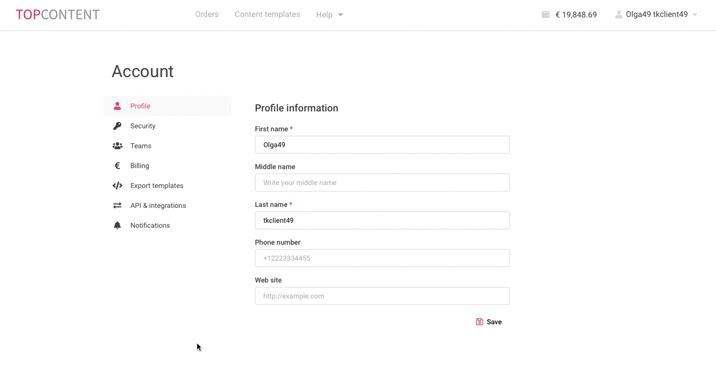Focus the Last name field
Screen dimensions: 716x374
pos(382,221)
